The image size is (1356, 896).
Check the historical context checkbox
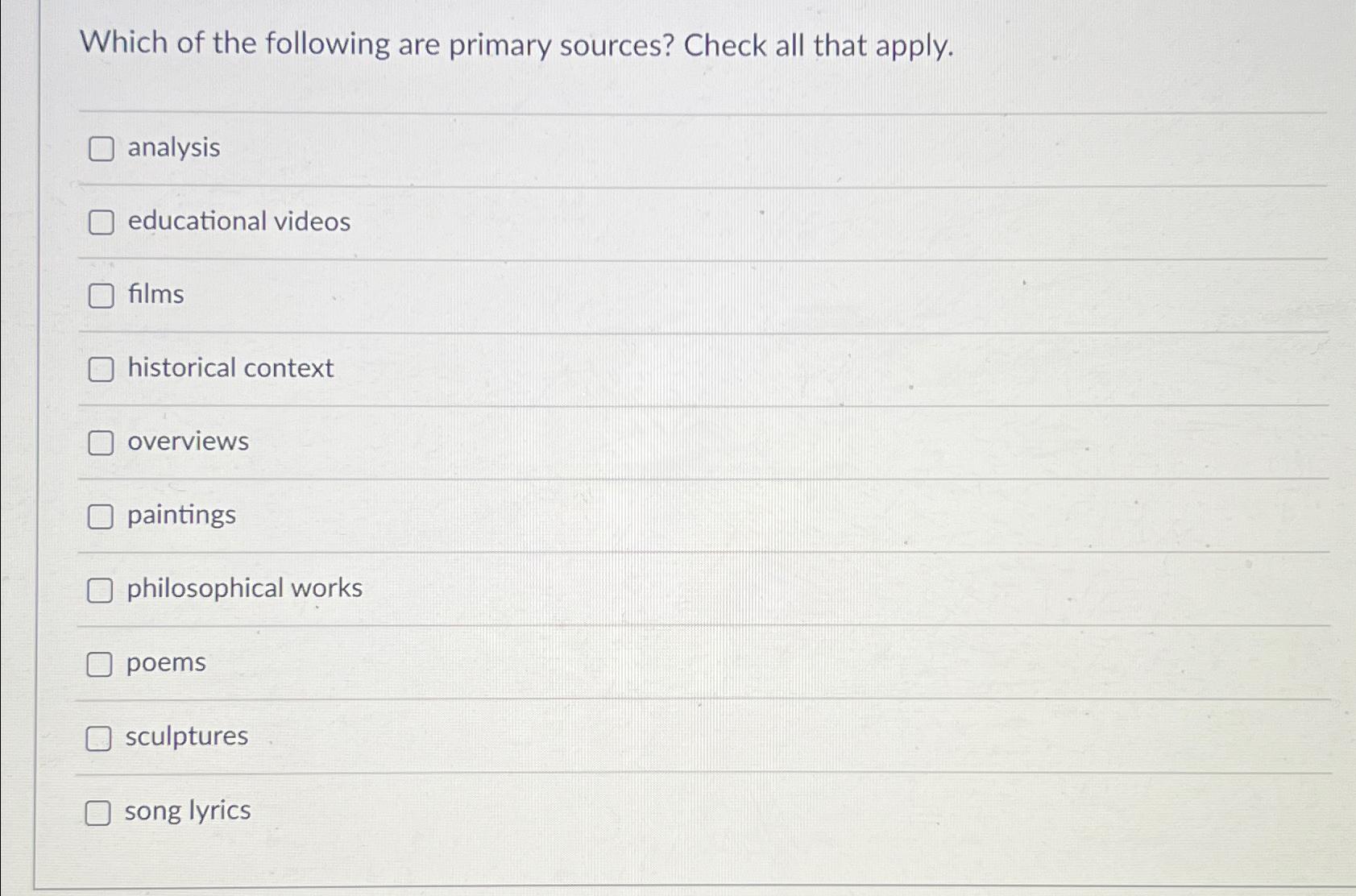point(102,370)
